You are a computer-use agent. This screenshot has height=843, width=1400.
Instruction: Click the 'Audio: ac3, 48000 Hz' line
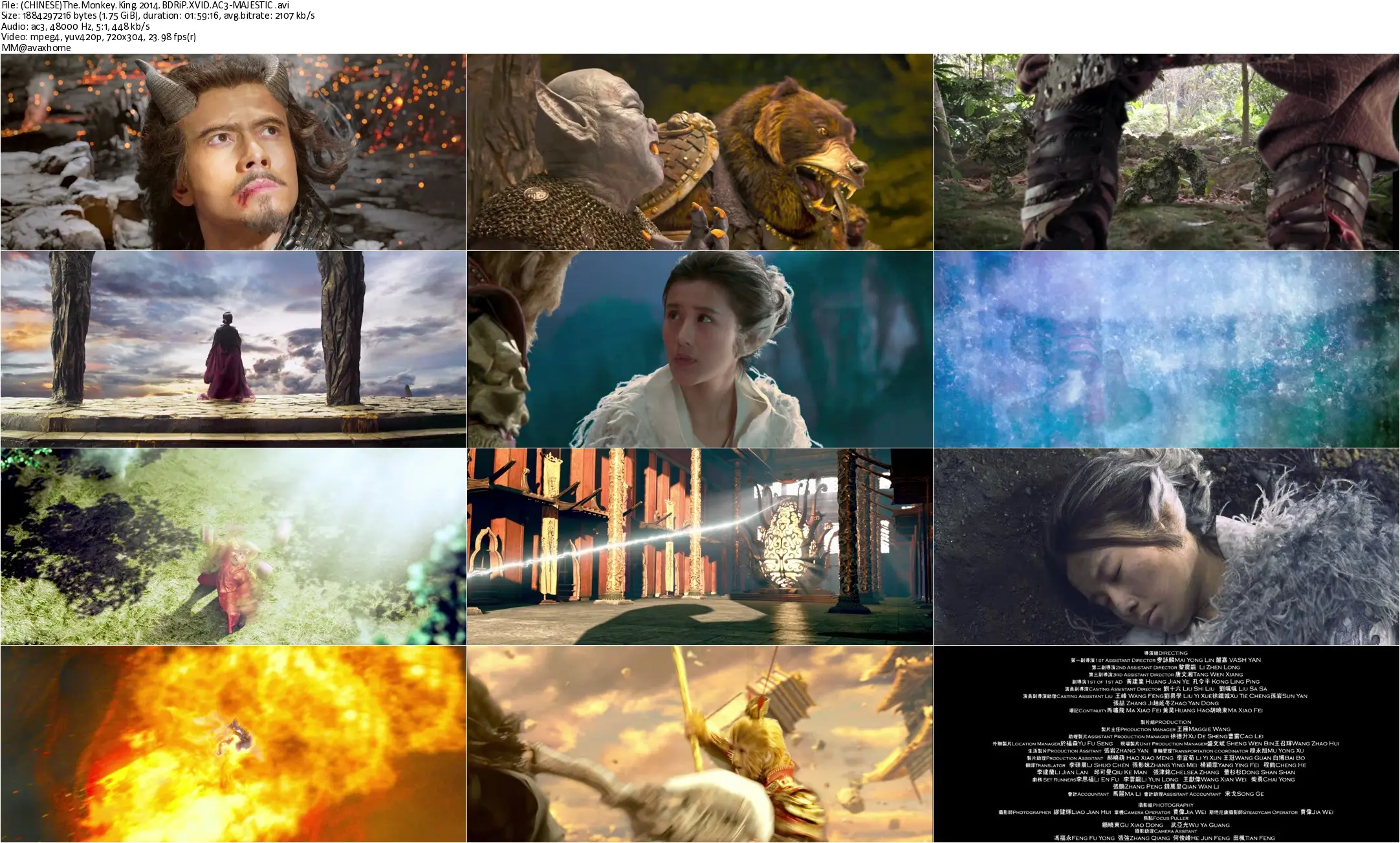coord(76,27)
